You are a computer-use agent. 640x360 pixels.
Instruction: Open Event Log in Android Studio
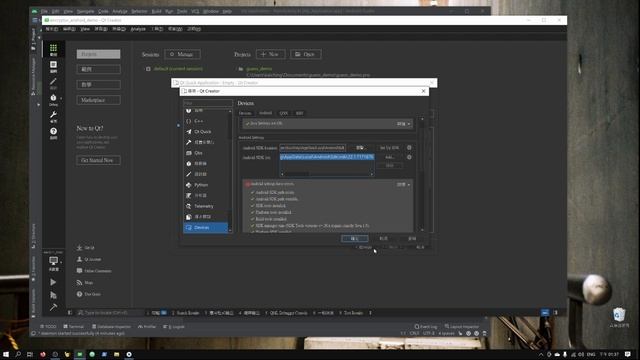[426, 327]
